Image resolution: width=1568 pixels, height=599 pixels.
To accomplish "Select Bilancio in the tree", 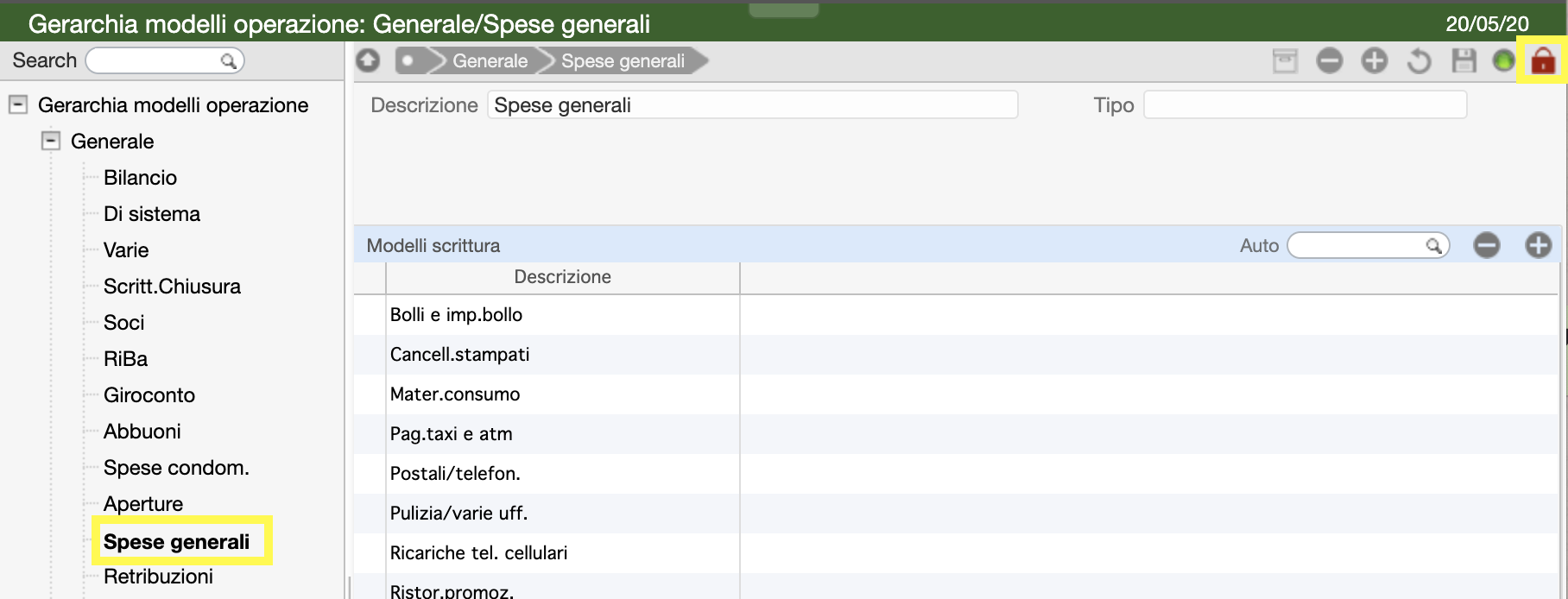I will pos(140,177).
